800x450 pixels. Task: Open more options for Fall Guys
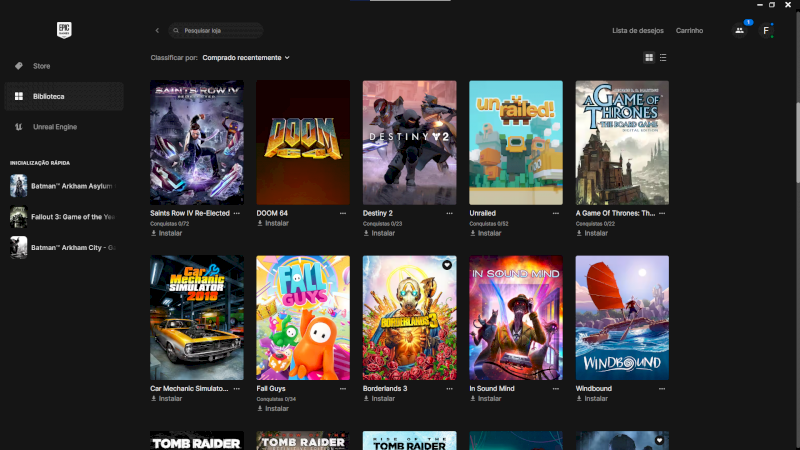click(343, 388)
